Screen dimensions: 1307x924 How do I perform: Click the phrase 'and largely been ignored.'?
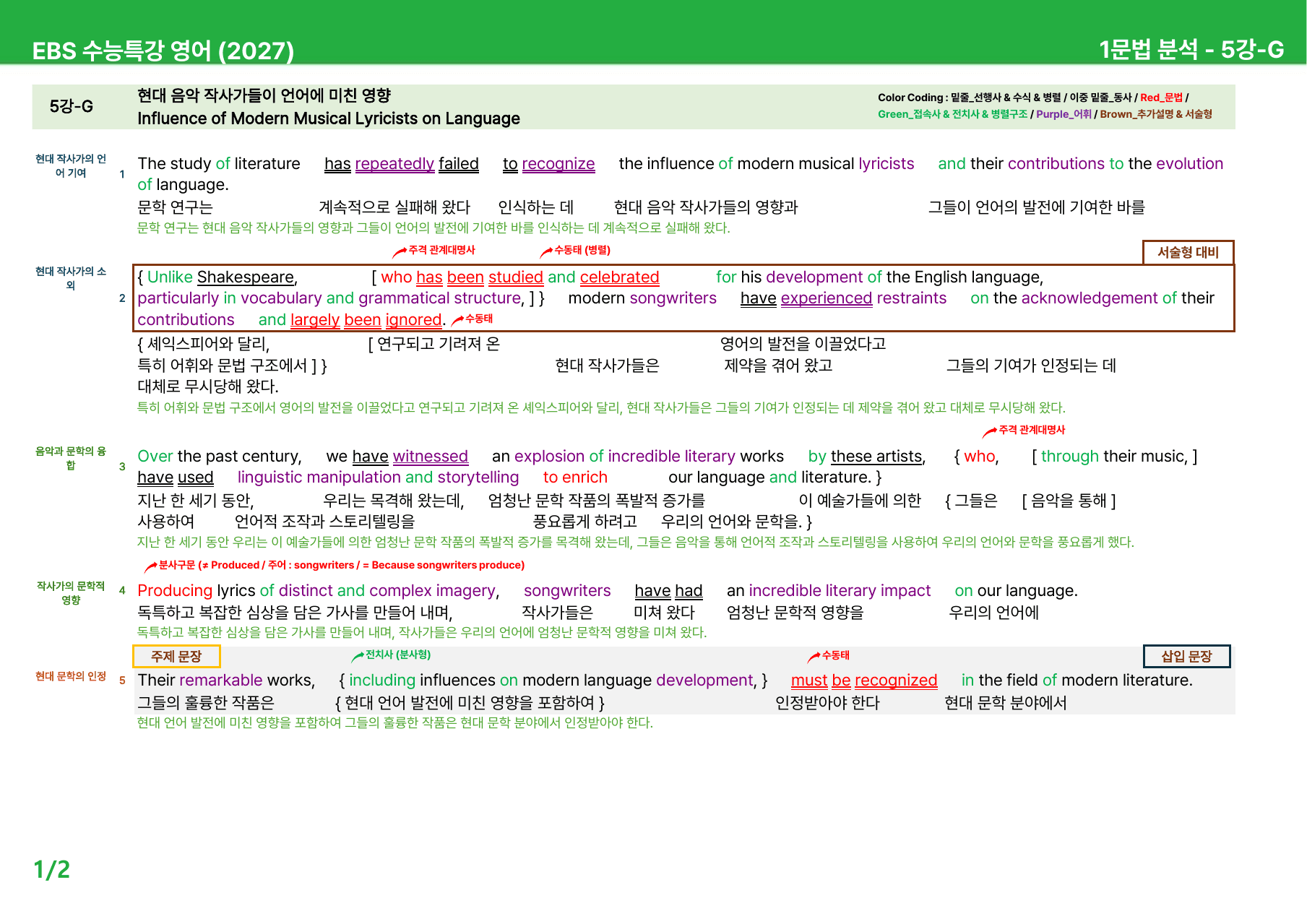pos(353,320)
